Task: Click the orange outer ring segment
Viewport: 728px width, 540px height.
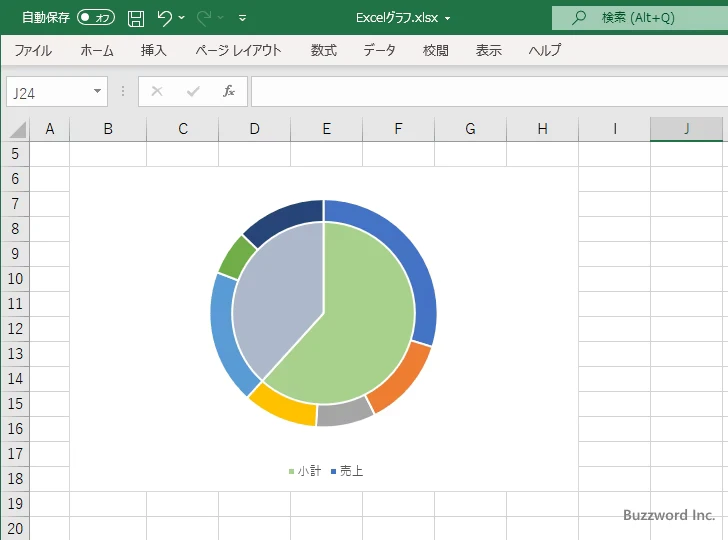Action: [x=404, y=380]
